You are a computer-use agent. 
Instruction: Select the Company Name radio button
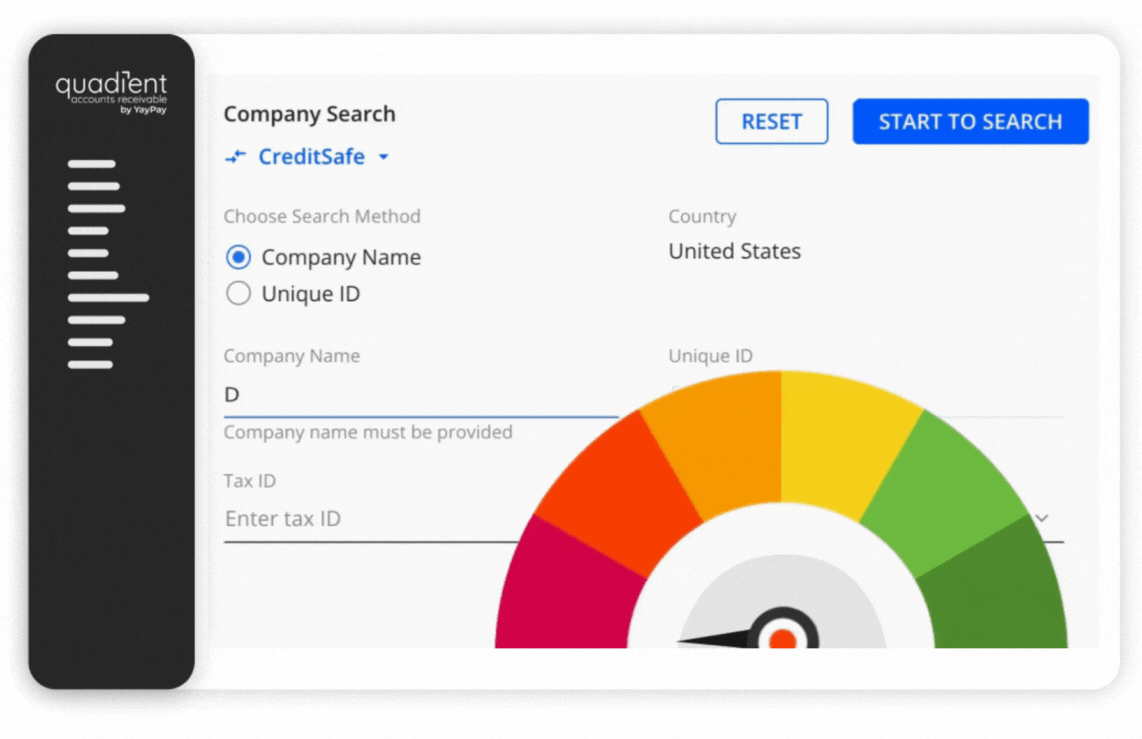238,257
